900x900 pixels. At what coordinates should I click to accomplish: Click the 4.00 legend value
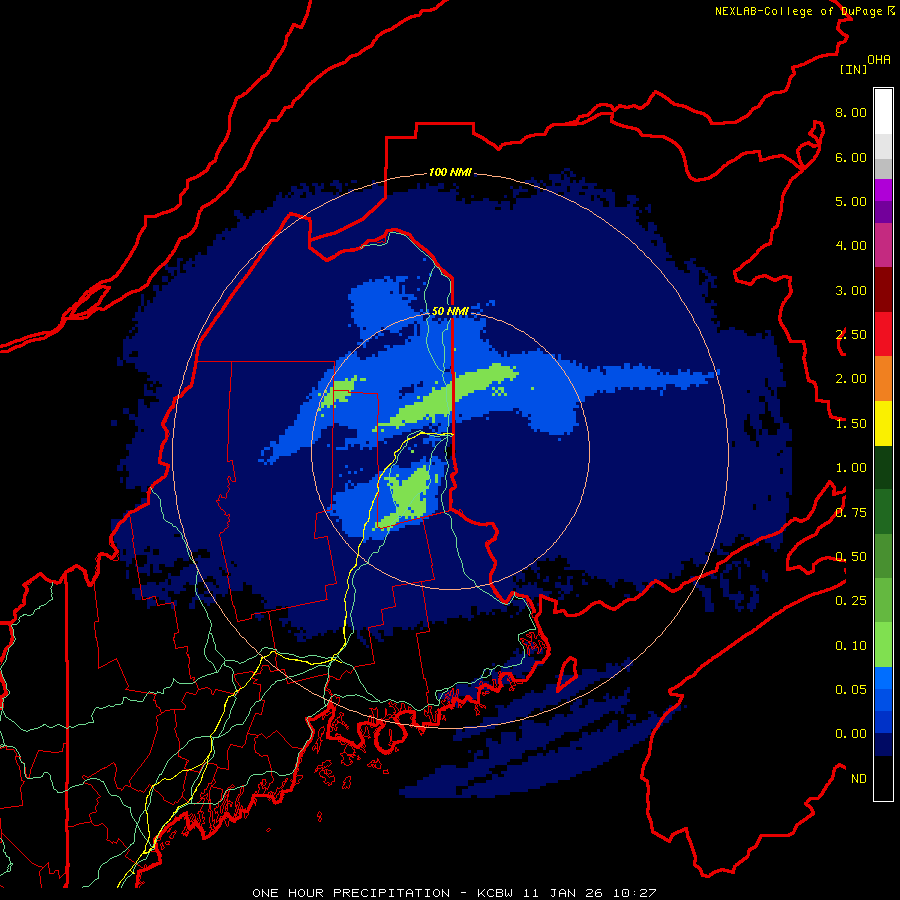[851, 246]
